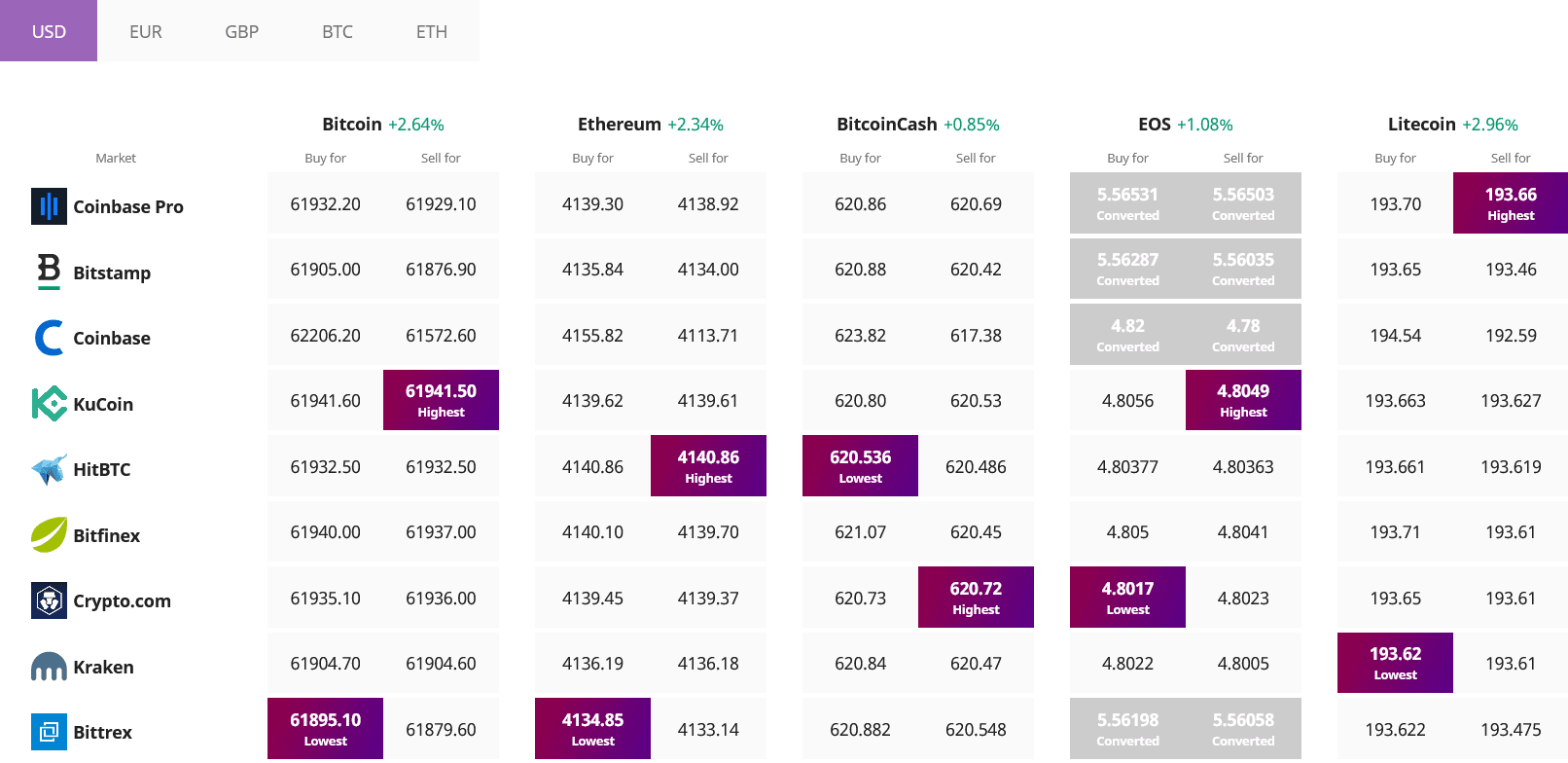Click Coinbase Litecoin buy price 194.54
This screenshot has width=1568, height=763.
tap(1395, 335)
